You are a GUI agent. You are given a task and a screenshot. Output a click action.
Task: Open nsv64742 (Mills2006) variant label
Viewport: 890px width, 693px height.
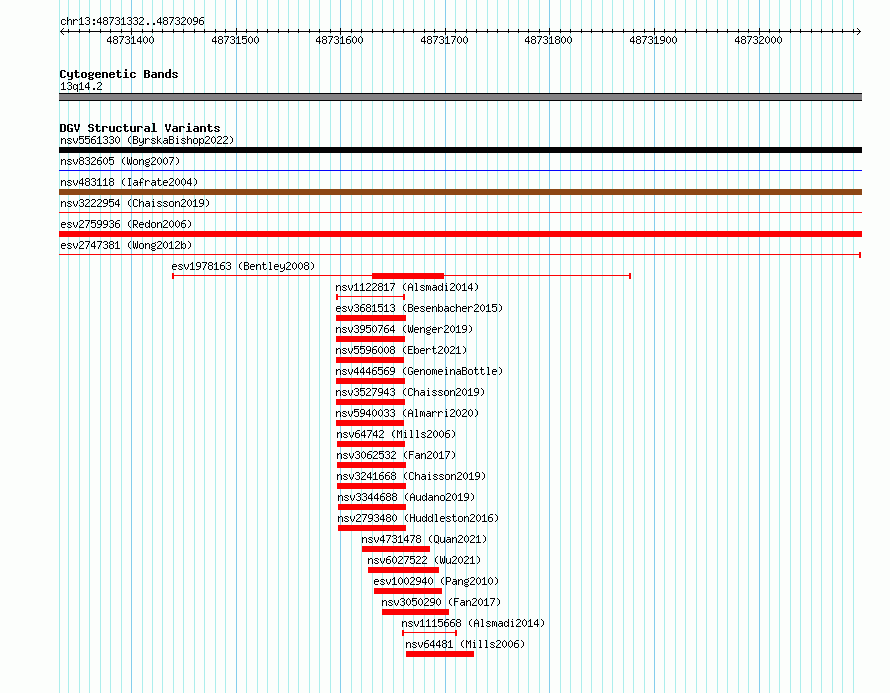(x=396, y=434)
